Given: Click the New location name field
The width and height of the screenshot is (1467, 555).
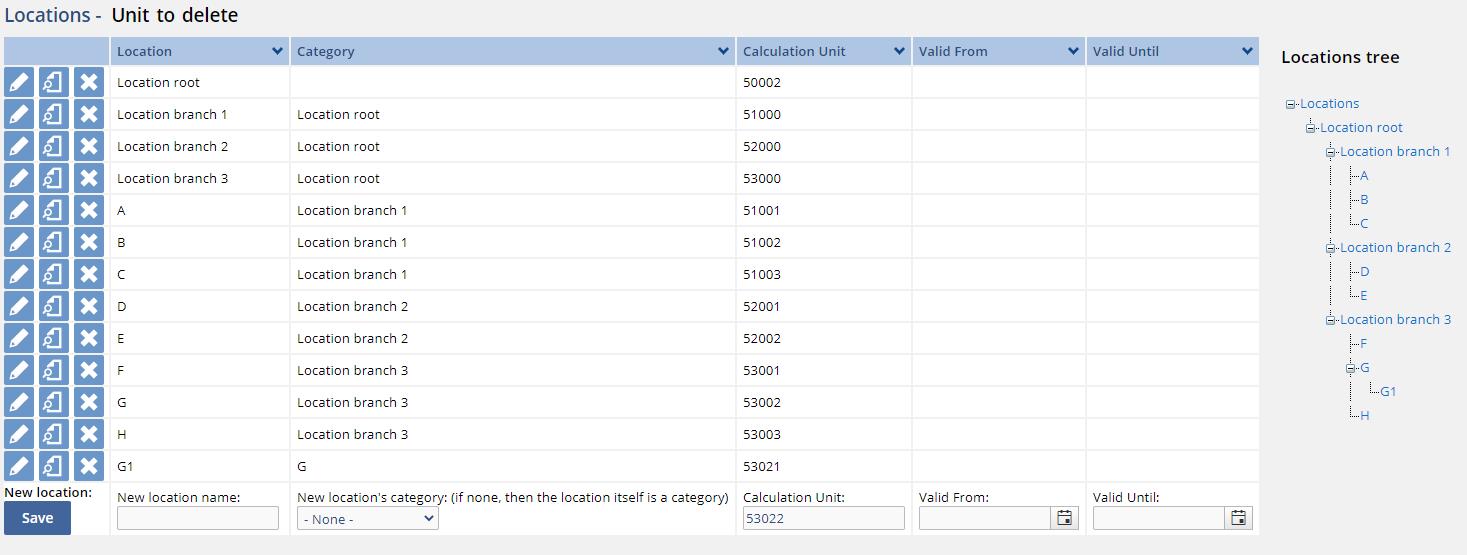Looking at the screenshot, I should coord(198,518).
